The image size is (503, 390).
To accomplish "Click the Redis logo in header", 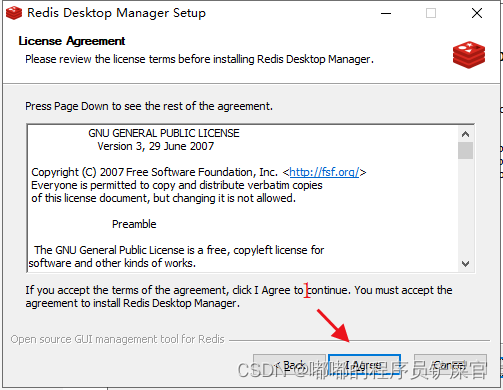I will click(469, 55).
